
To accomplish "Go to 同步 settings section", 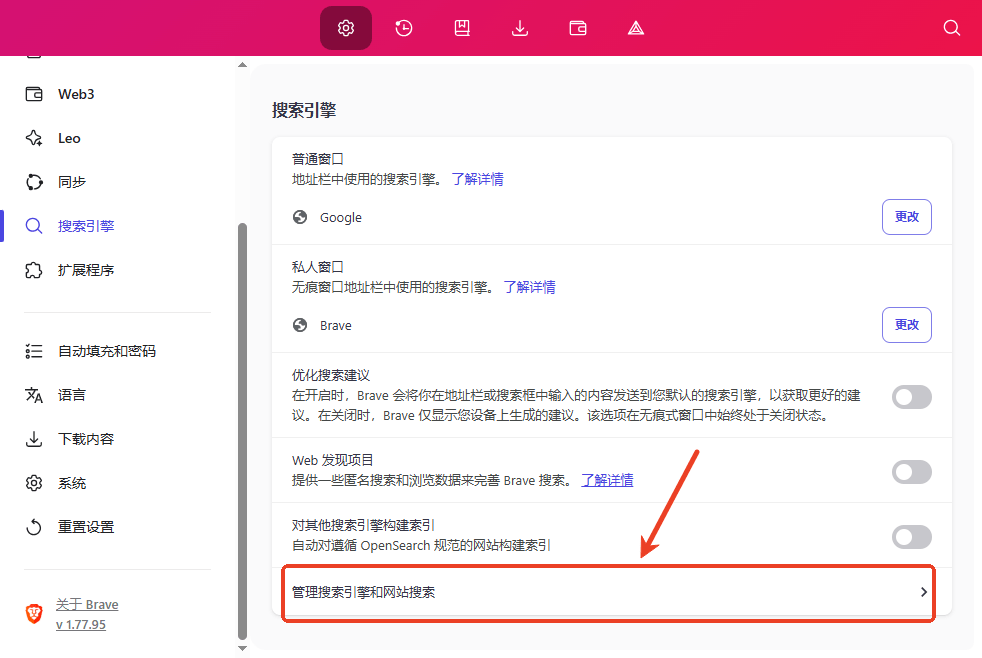I will [71, 182].
